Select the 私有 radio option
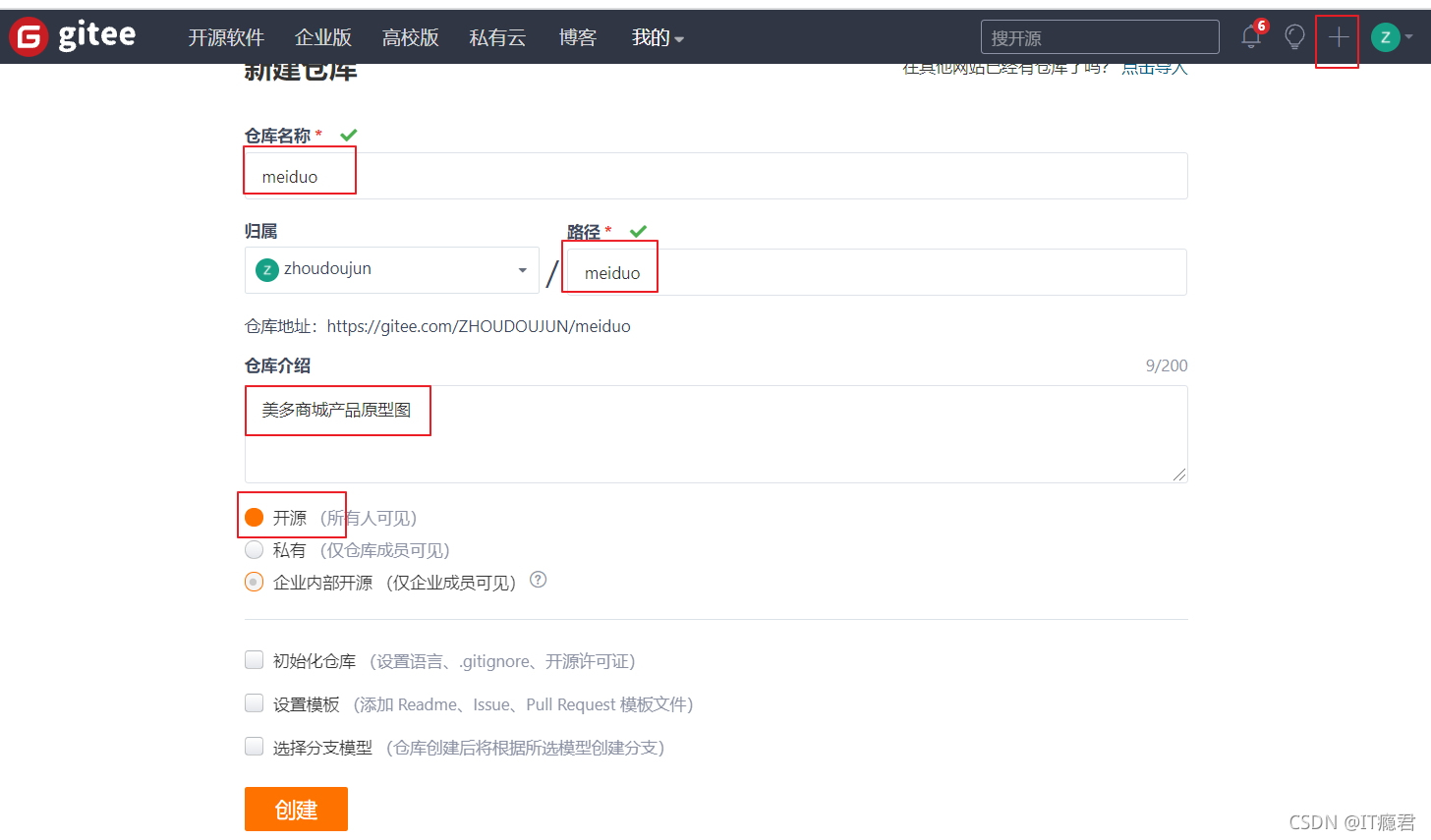This screenshot has width=1431, height=840. (254, 549)
